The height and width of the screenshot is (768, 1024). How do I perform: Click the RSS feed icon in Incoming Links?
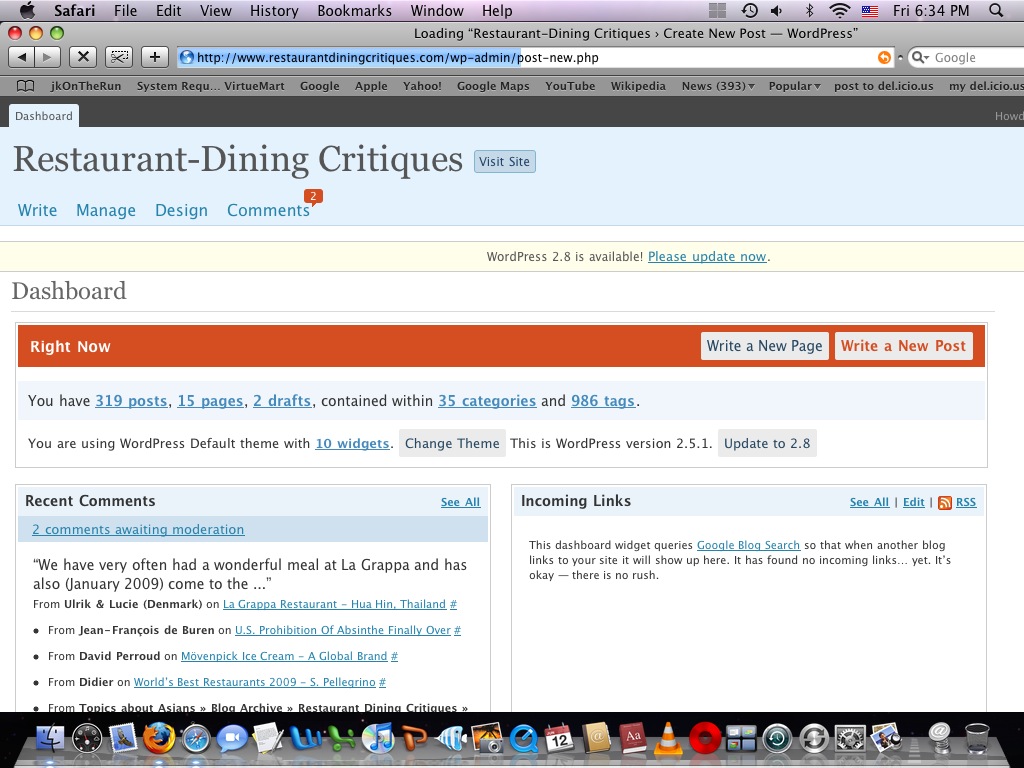pos(945,503)
